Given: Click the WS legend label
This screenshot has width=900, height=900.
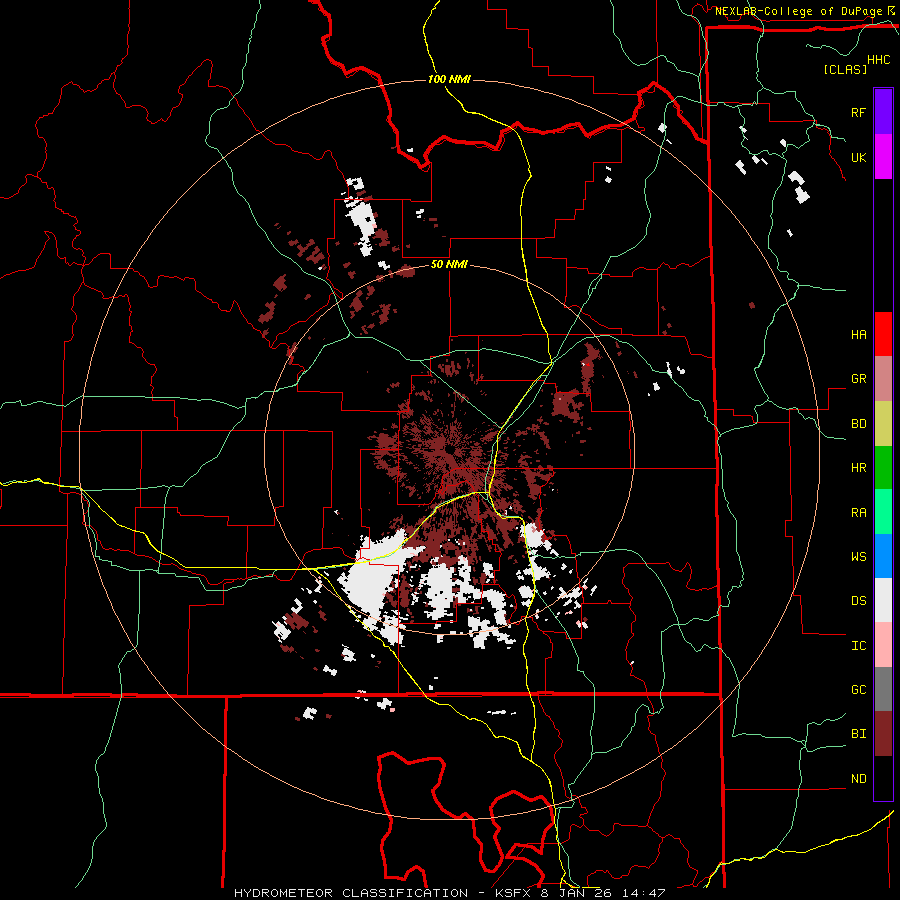Looking at the screenshot, I should [858, 556].
